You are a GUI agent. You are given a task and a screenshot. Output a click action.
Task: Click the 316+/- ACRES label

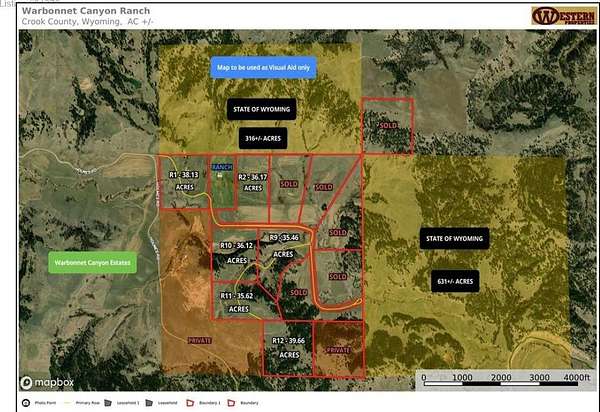click(260, 137)
